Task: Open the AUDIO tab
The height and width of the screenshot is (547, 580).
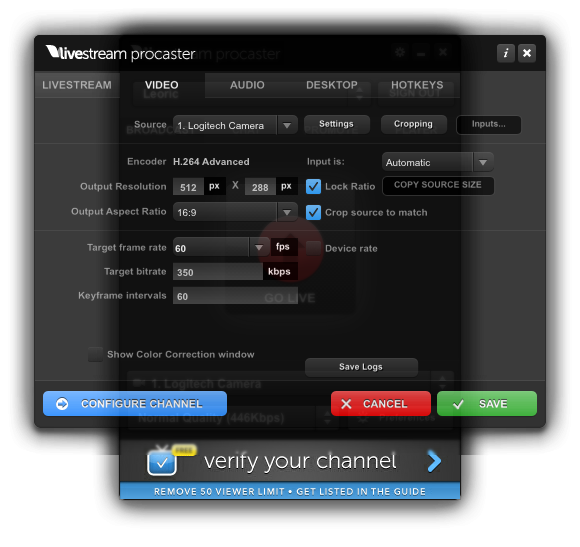Action: (247, 85)
